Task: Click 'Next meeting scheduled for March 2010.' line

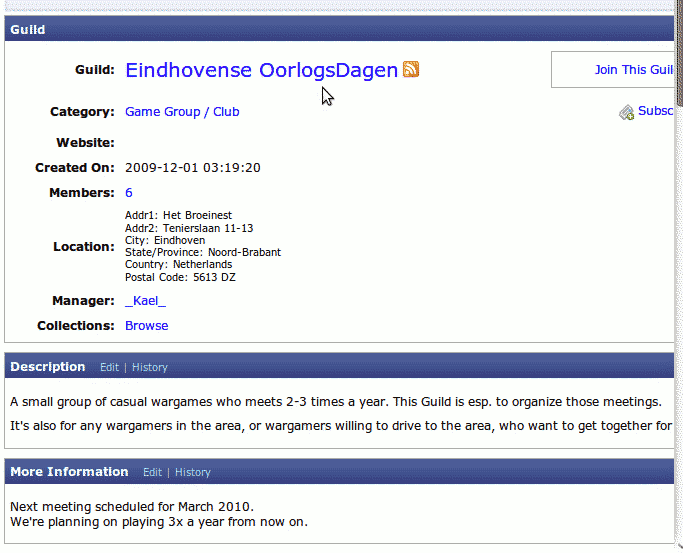Action: (132, 507)
